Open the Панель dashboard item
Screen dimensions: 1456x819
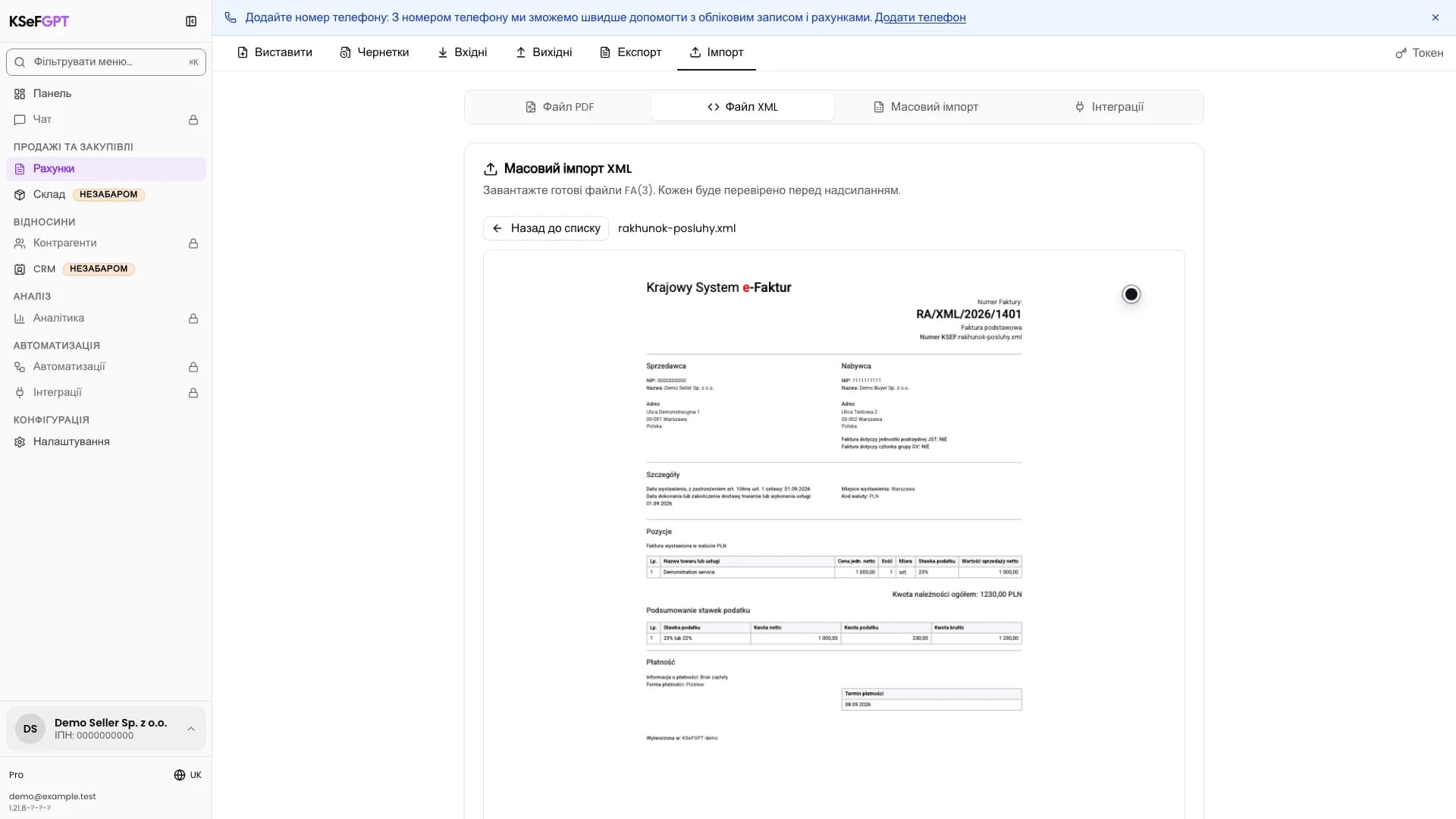tap(106, 93)
